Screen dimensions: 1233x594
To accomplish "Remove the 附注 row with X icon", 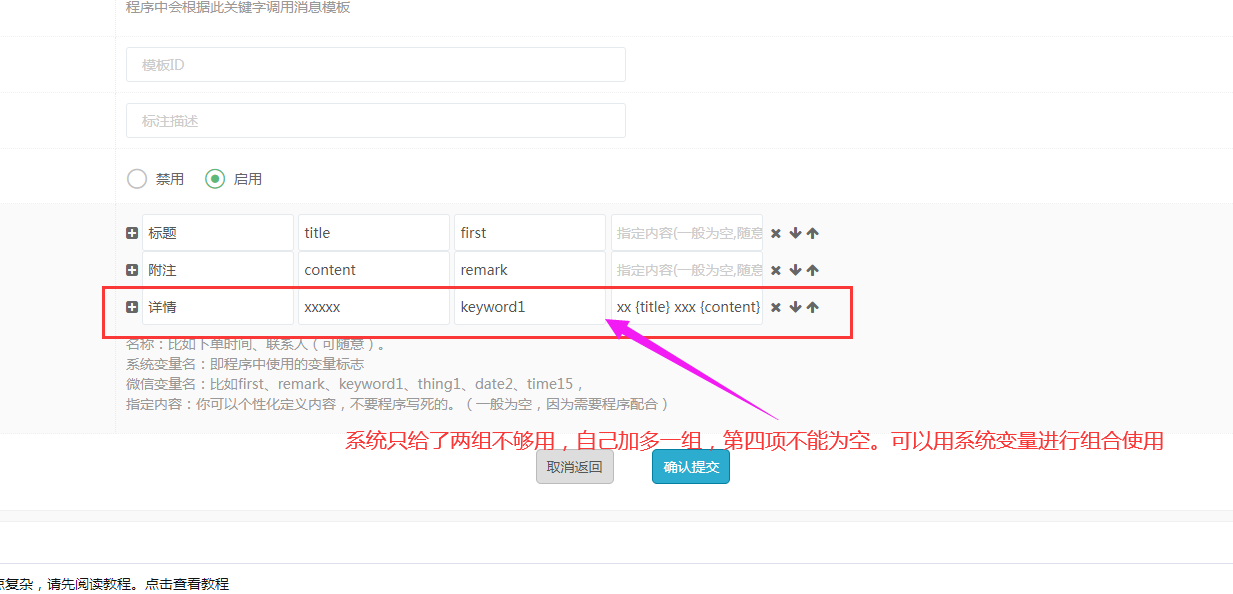I will pos(776,270).
